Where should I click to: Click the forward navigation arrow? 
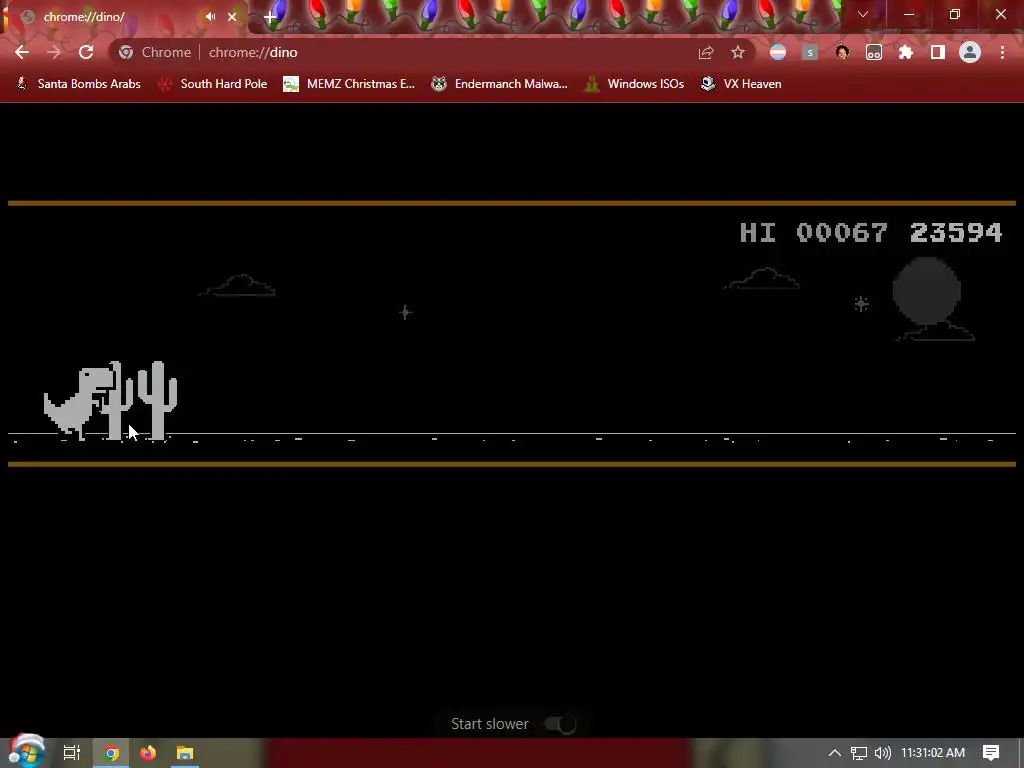tap(54, 52)
